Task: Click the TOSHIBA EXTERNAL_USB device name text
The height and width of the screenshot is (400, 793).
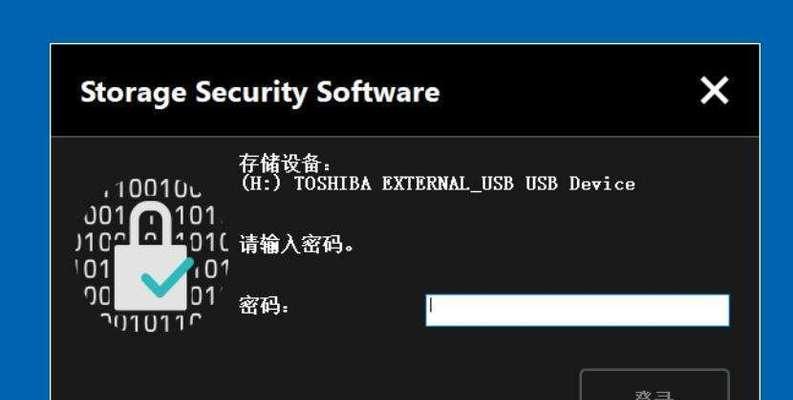Action: (403, 183)
